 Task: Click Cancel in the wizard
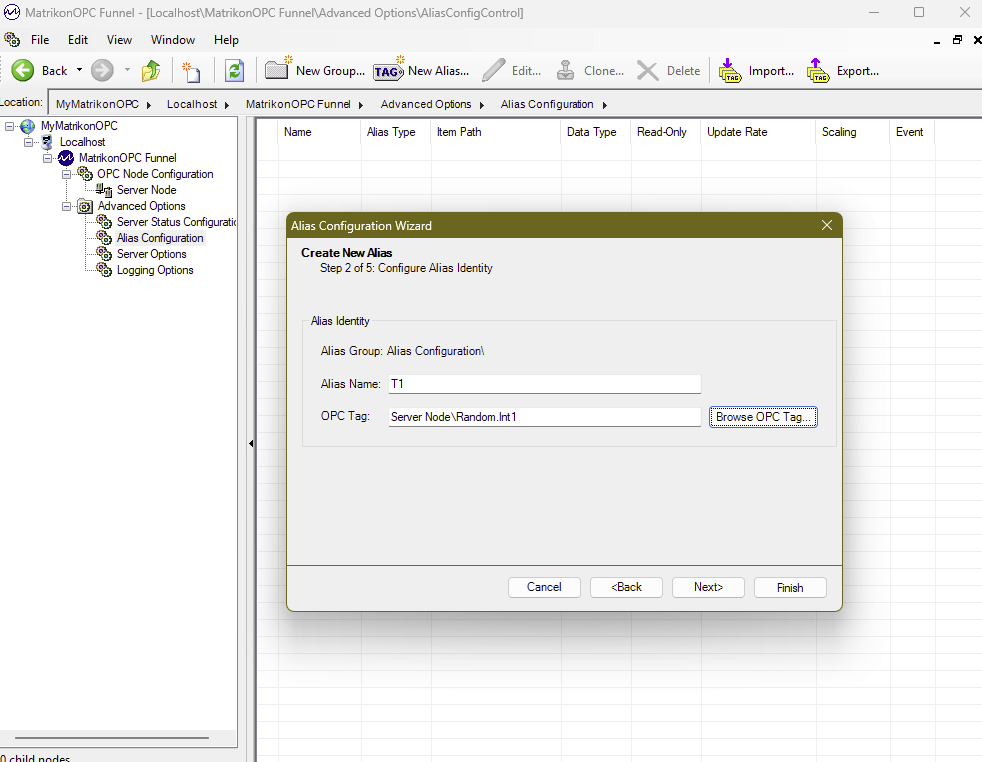pyautogui.click(x=544, y=587)
